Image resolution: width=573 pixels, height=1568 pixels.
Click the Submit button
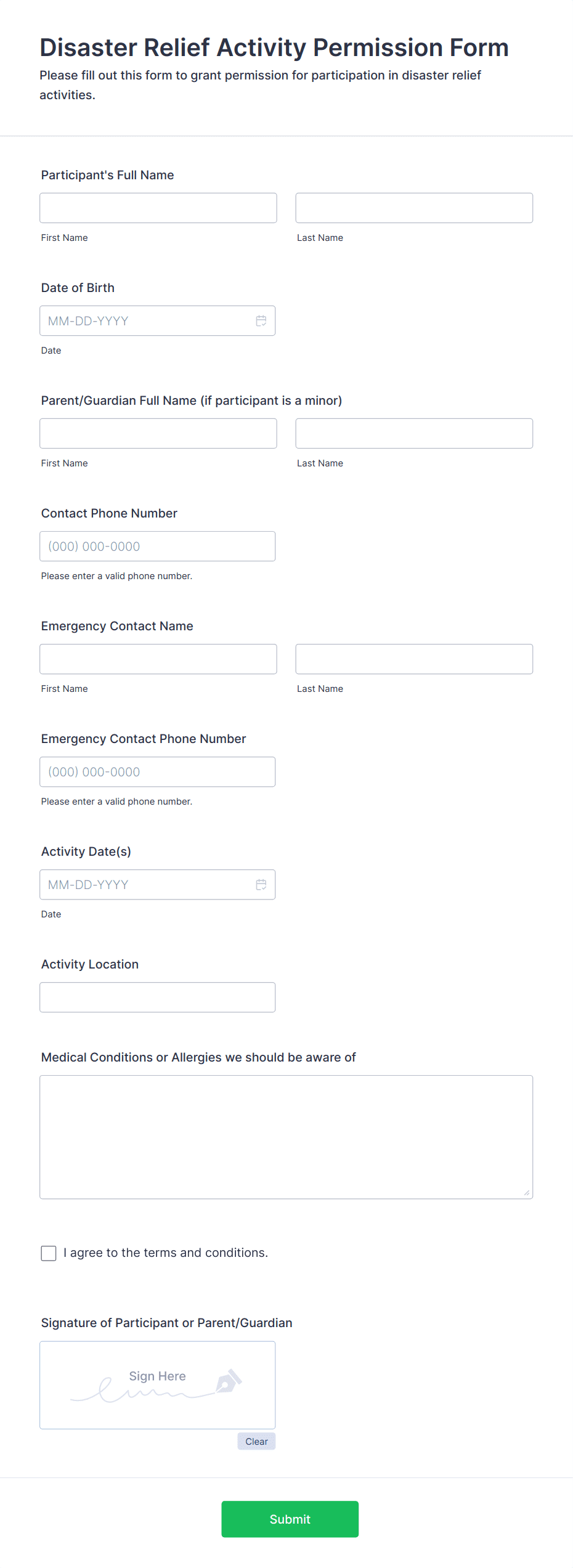(x=290, y=1519)
